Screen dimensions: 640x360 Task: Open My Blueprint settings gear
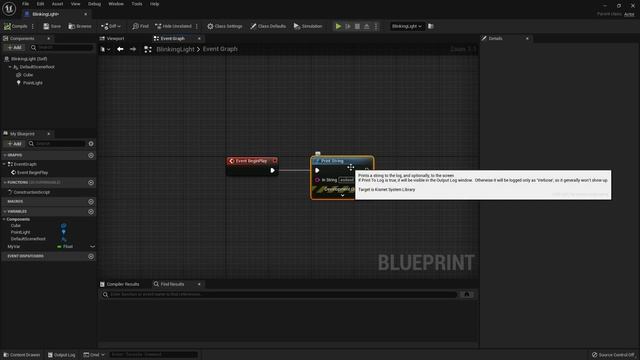pyautogui.click(x=91, y=144)
